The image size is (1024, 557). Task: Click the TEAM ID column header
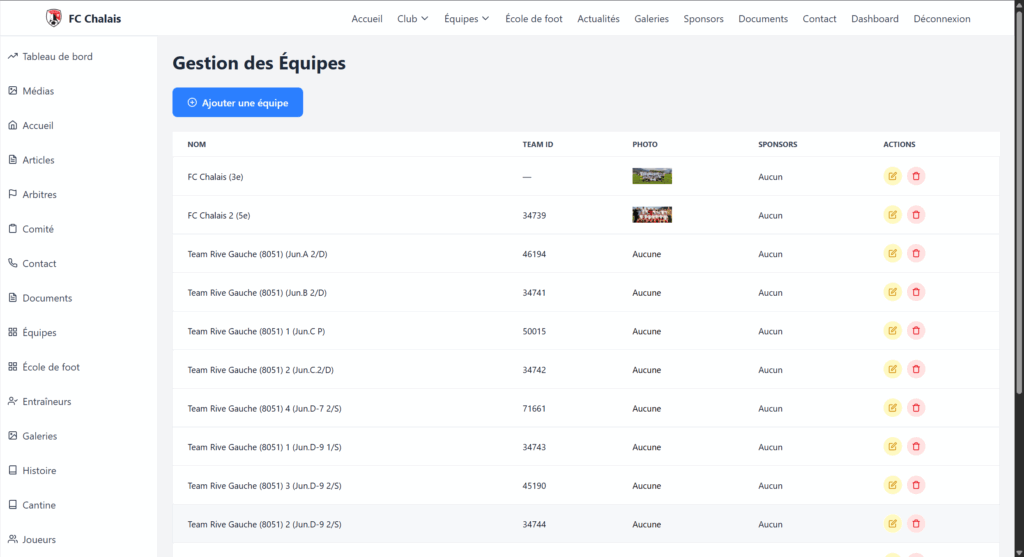point(537,144)
